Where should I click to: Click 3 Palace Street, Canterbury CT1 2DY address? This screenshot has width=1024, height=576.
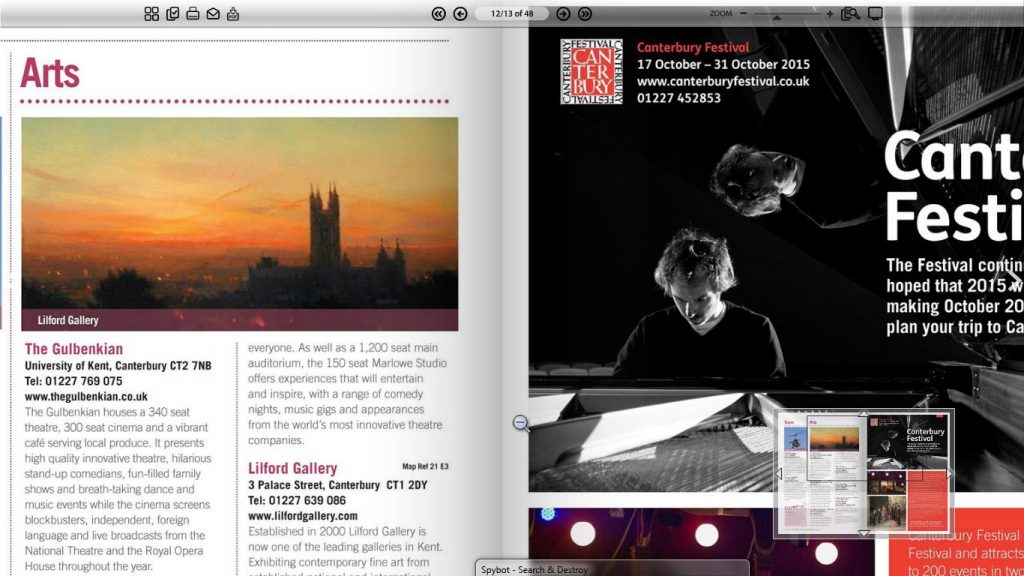click(338, 485)
